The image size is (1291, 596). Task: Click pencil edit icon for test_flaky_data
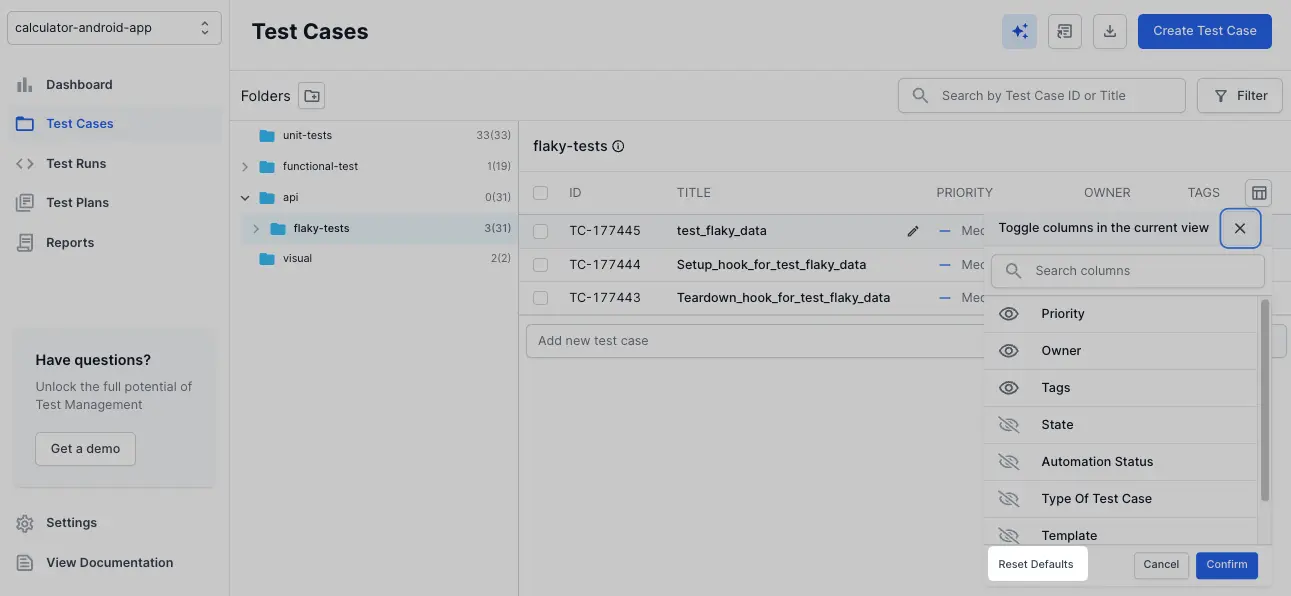pyautogui.click(x=912, y=231)
